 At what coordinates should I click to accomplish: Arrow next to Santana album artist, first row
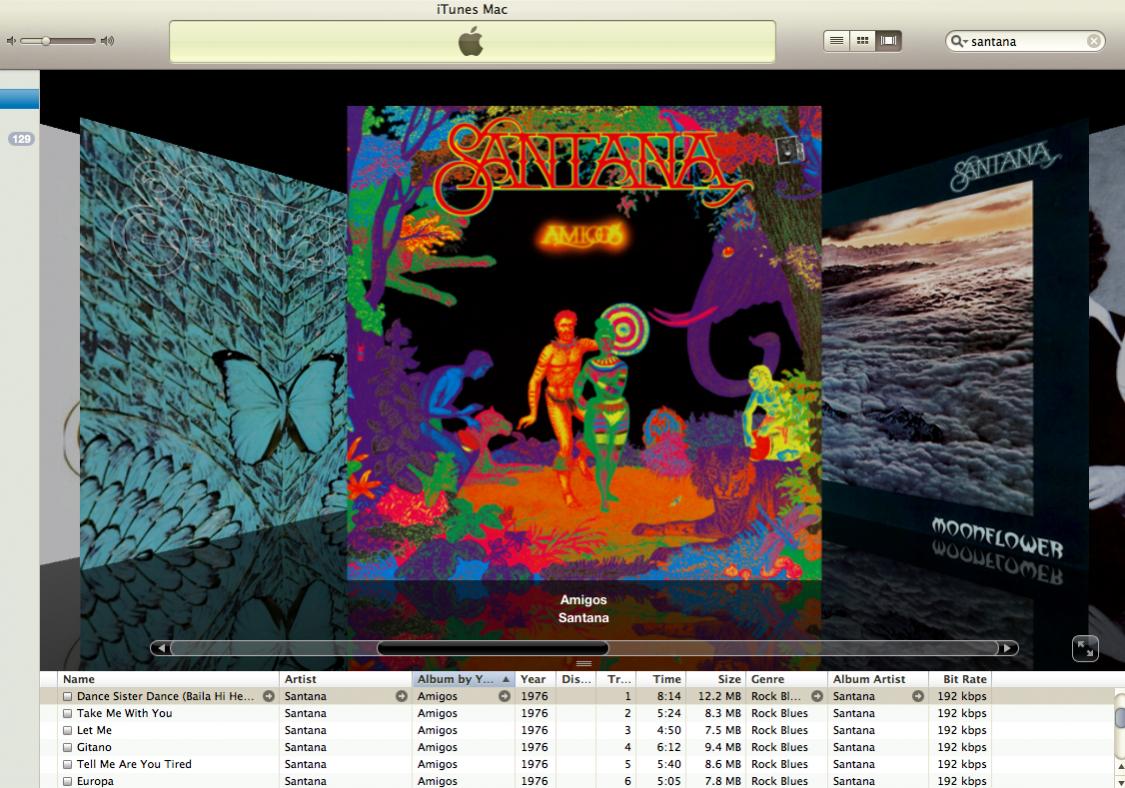coord(918,696)
